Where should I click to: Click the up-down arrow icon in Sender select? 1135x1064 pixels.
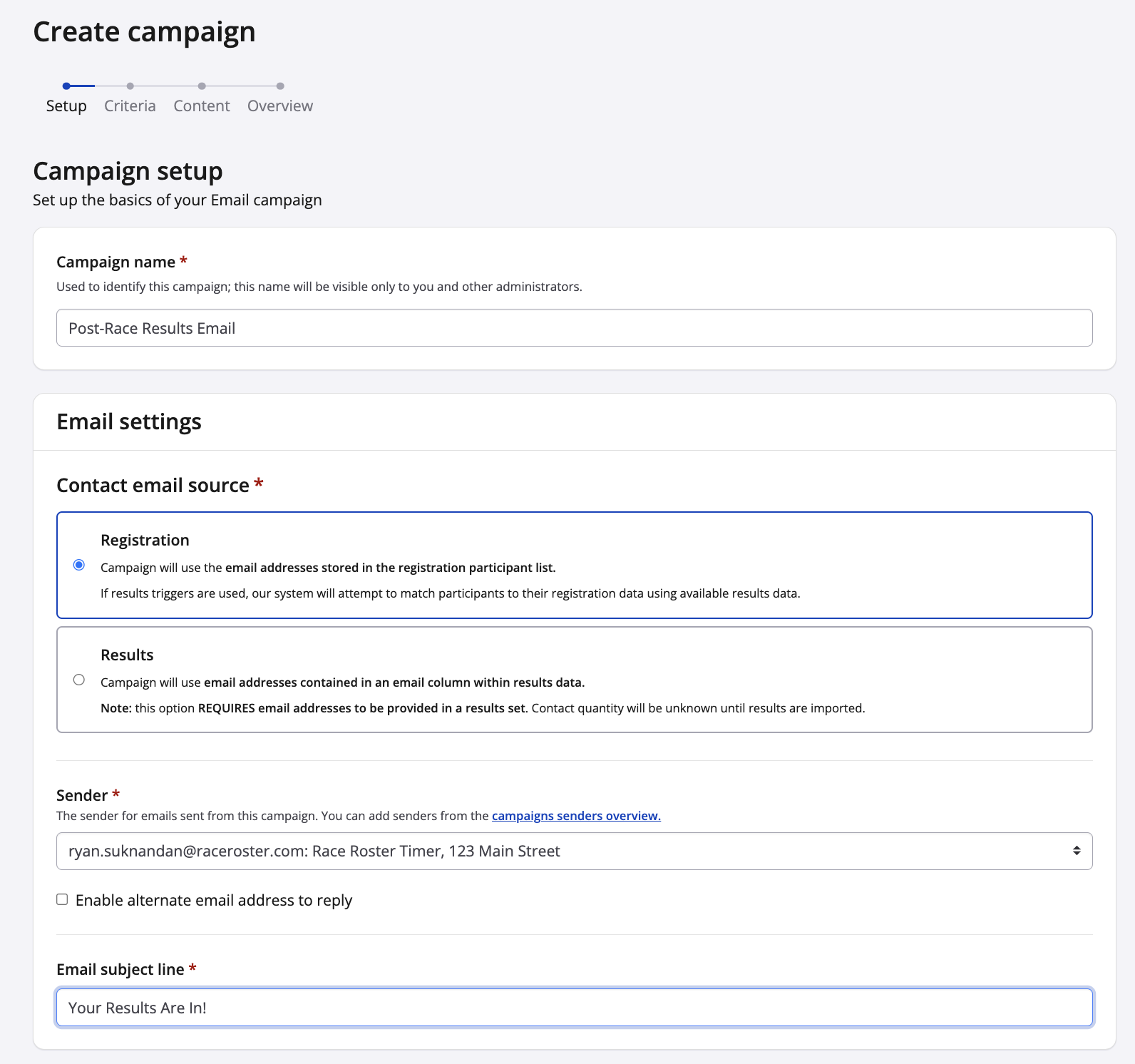[x=1076, y=851]
